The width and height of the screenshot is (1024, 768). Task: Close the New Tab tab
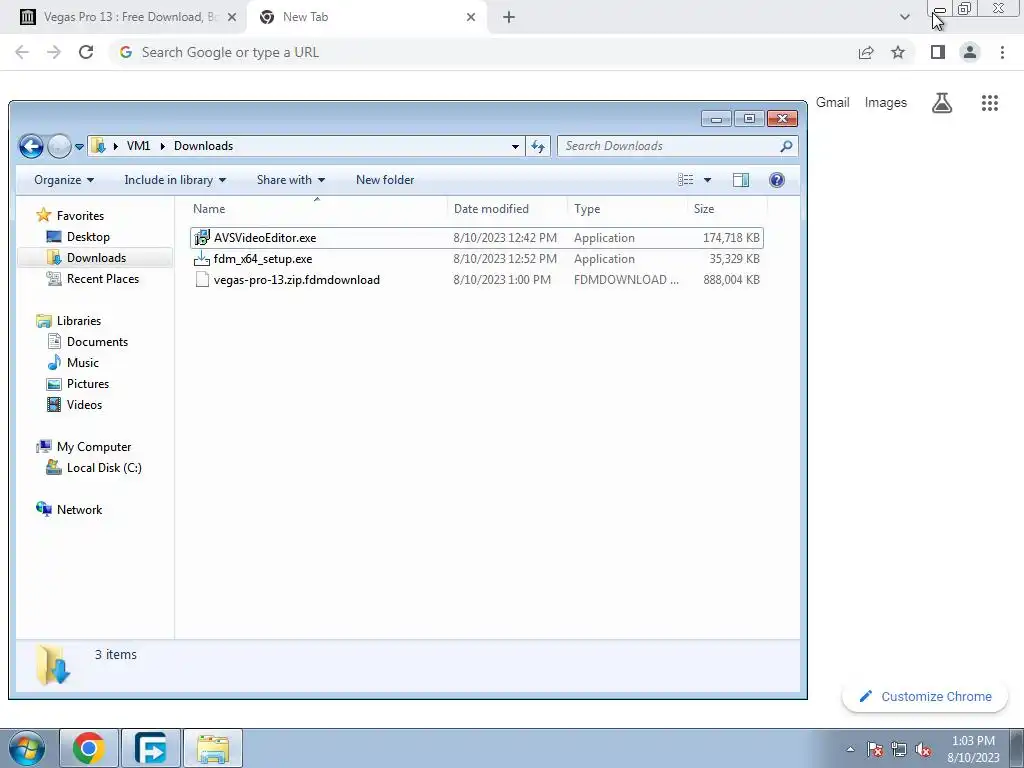(x=471, y=17)
